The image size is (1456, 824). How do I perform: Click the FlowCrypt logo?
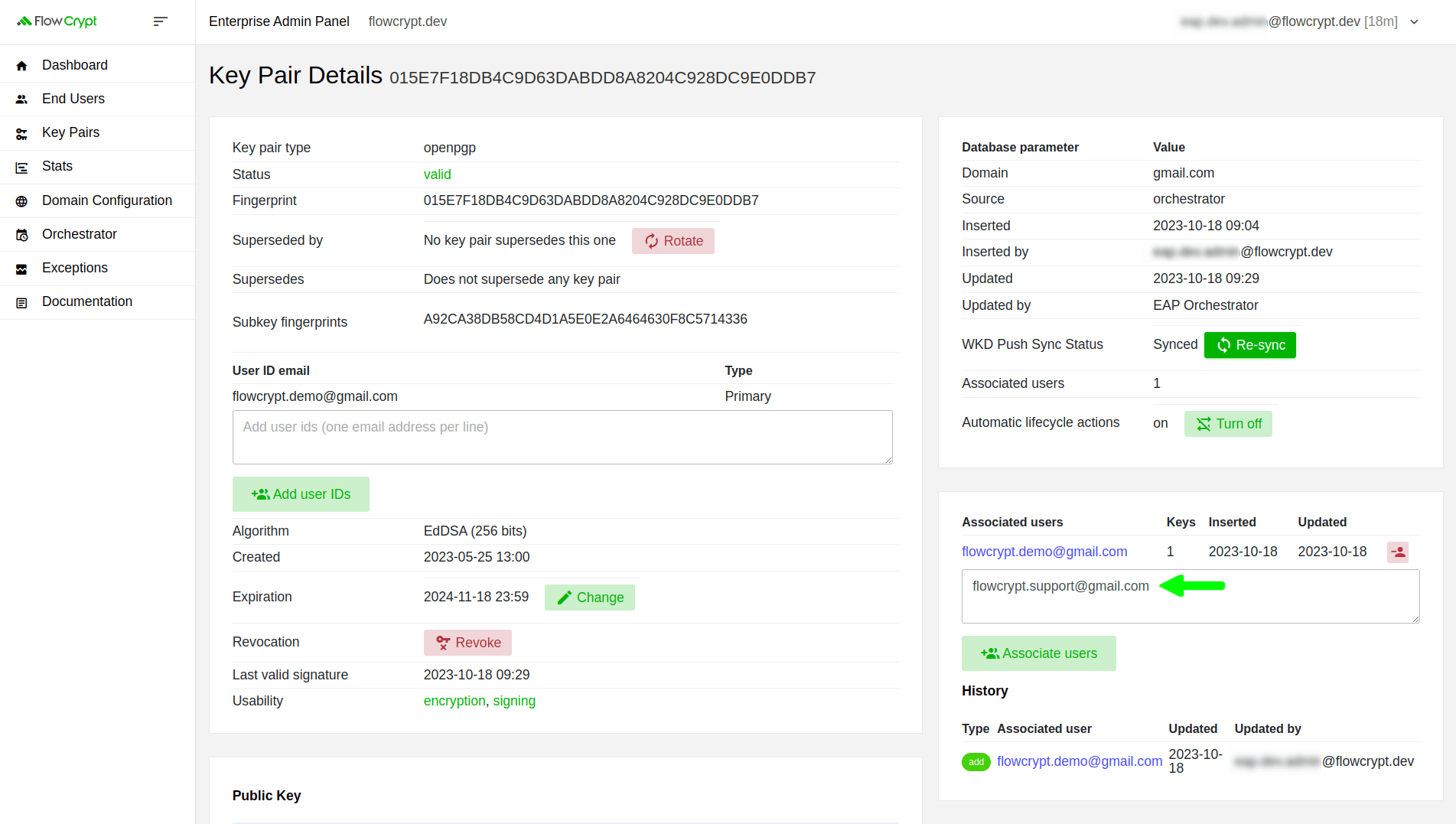coord(57,21)
